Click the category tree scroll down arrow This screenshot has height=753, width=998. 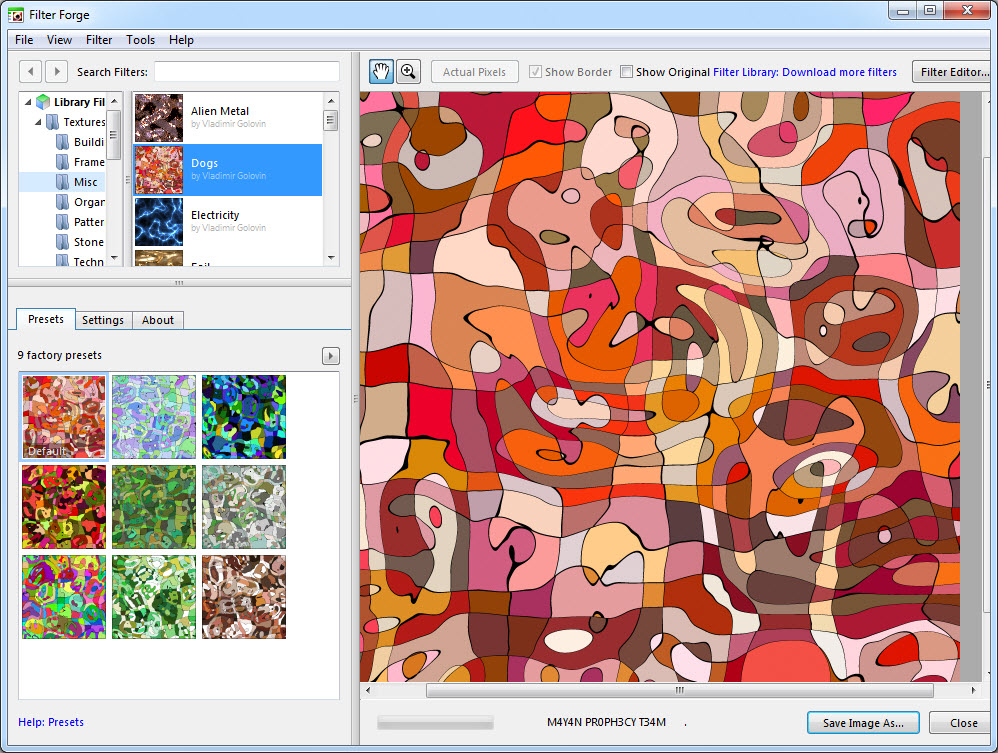[114, 258]
